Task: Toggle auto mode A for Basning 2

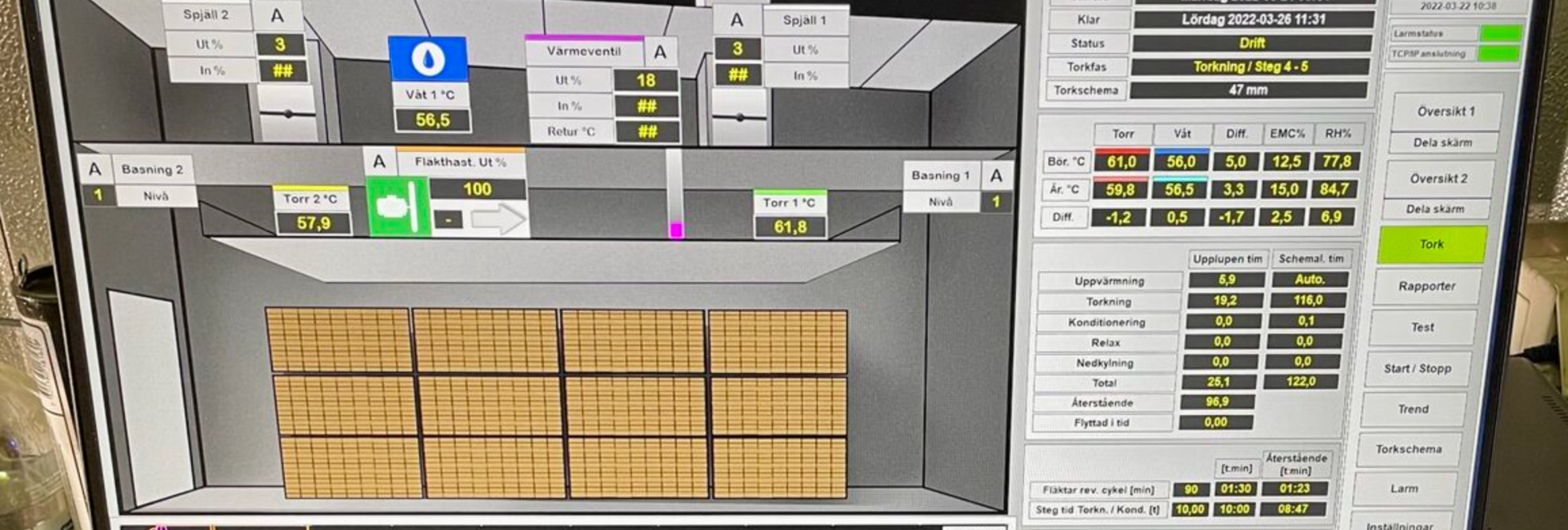Action: tap(95, 169)
